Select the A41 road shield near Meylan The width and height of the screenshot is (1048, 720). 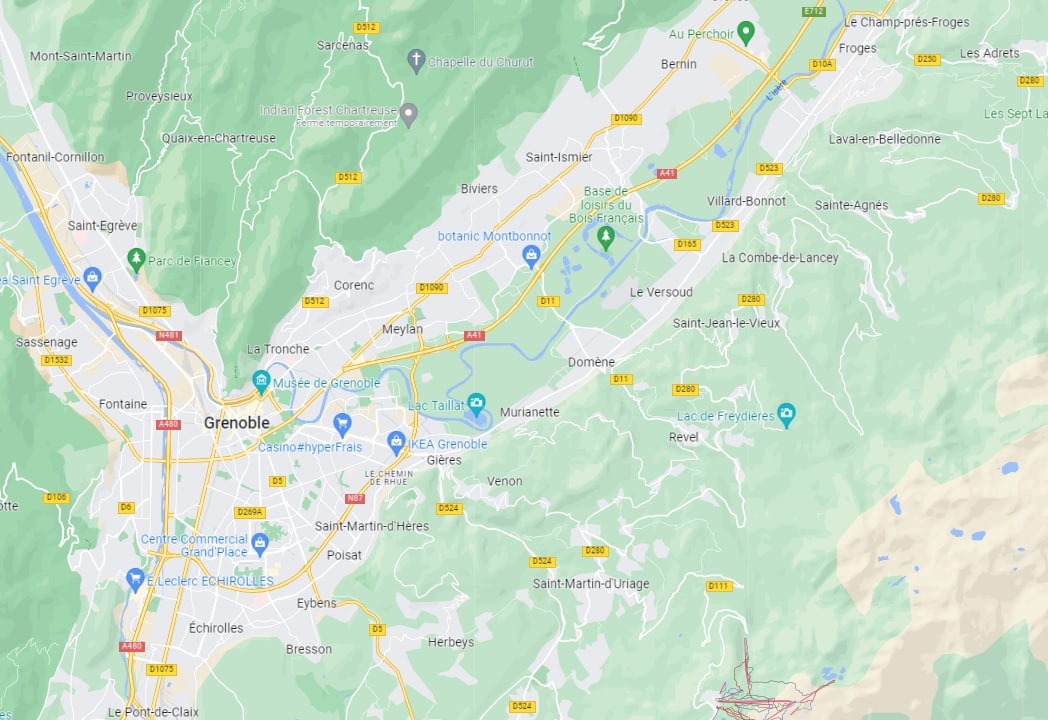tap(474, 336)
